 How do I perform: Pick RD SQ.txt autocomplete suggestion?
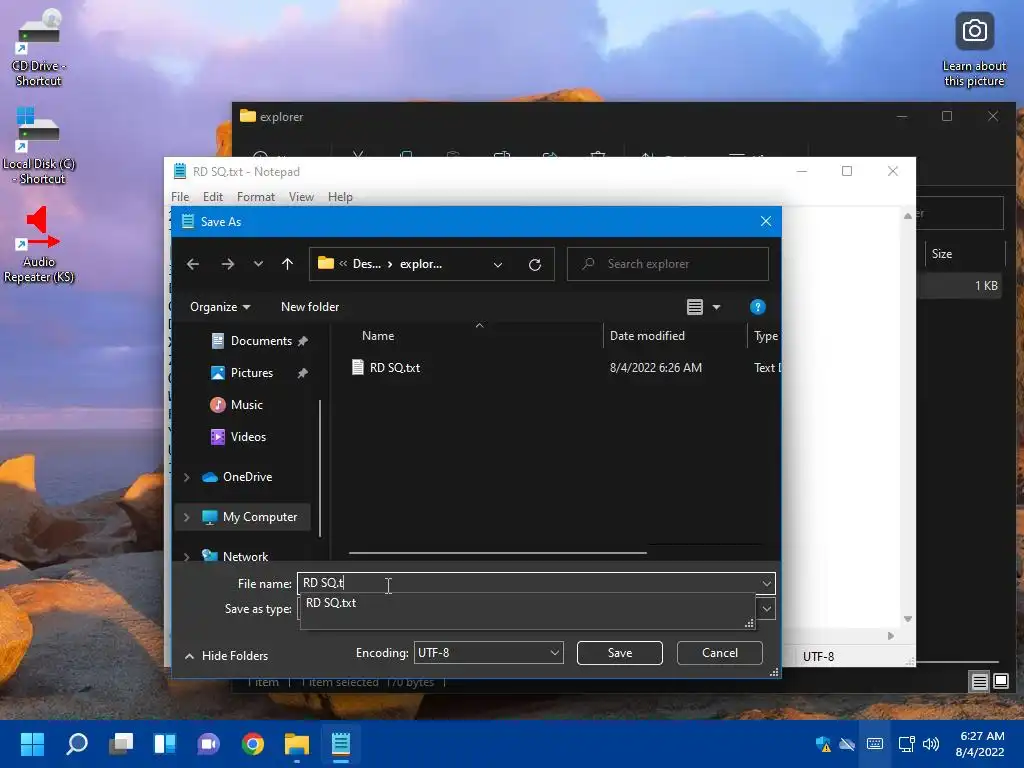coord(331,603)
